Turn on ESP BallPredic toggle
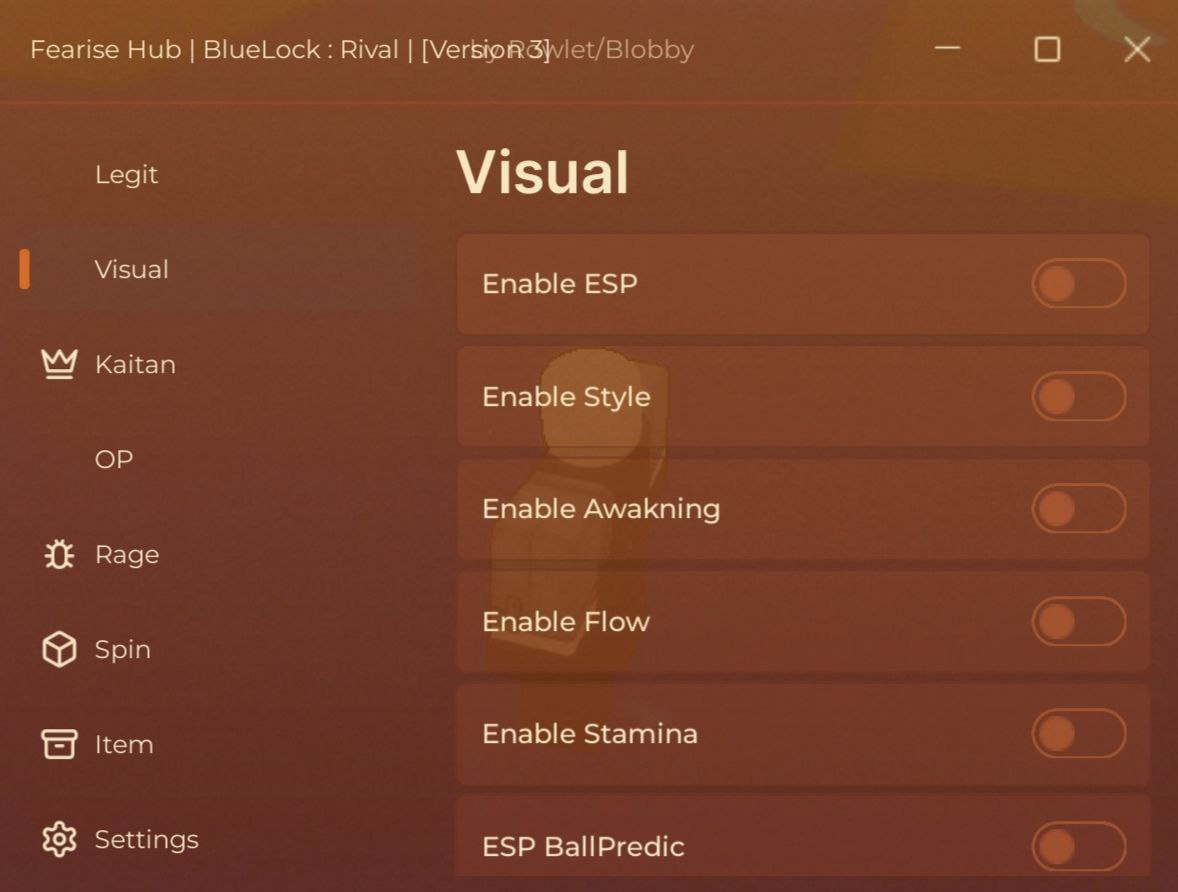This screenshot has width=1178, height=892. [1078, 847]
